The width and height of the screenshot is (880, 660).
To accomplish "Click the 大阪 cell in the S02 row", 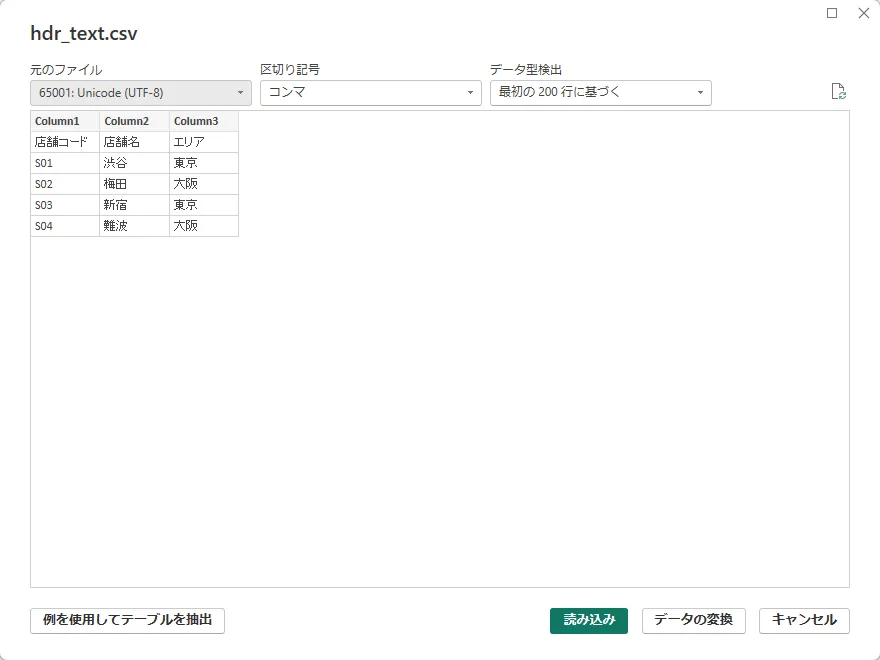I will pos(204,184).
